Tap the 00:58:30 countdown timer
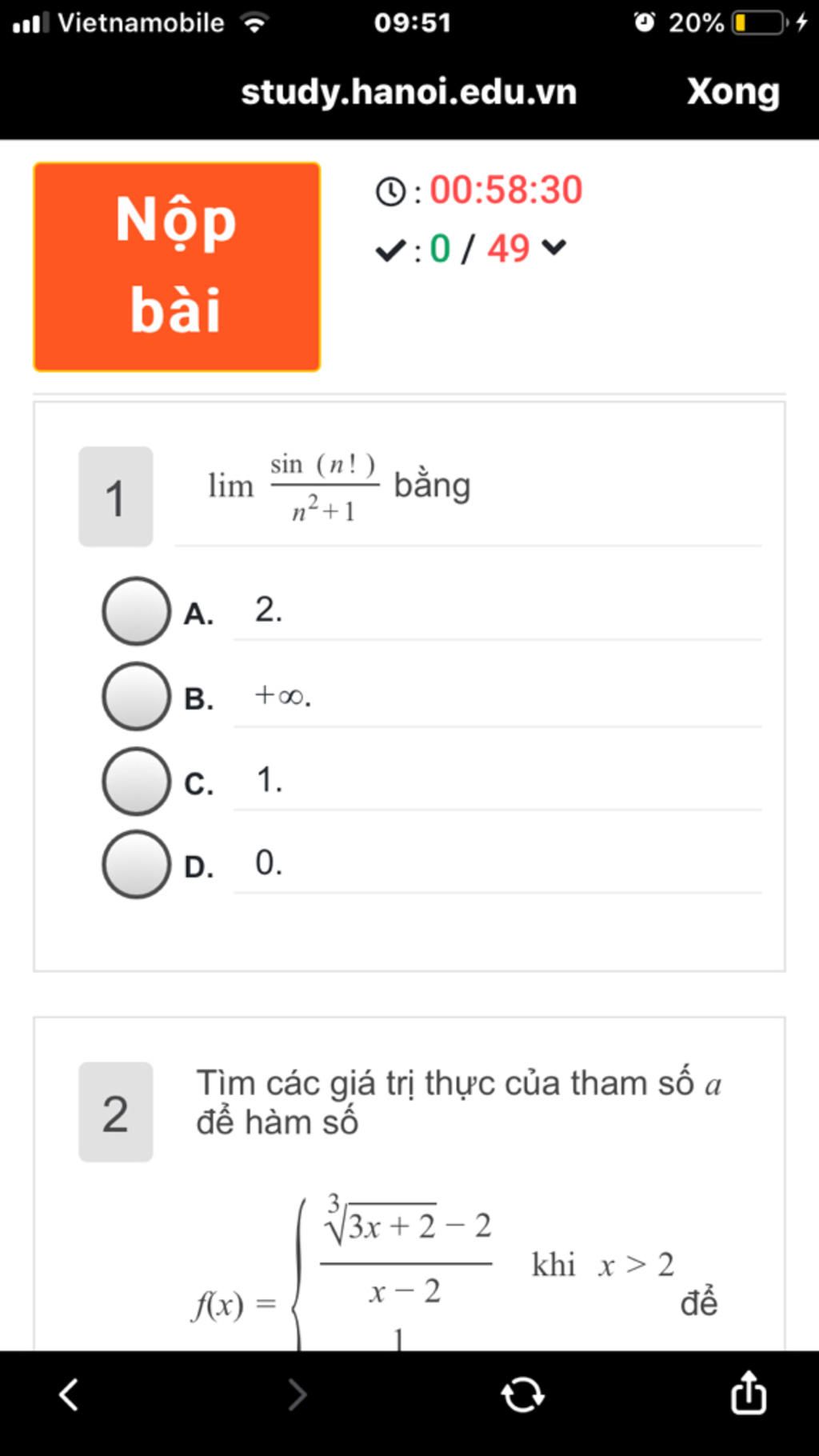The height and width of the screenshot is (1456, 819). click(x=506, y=190)
